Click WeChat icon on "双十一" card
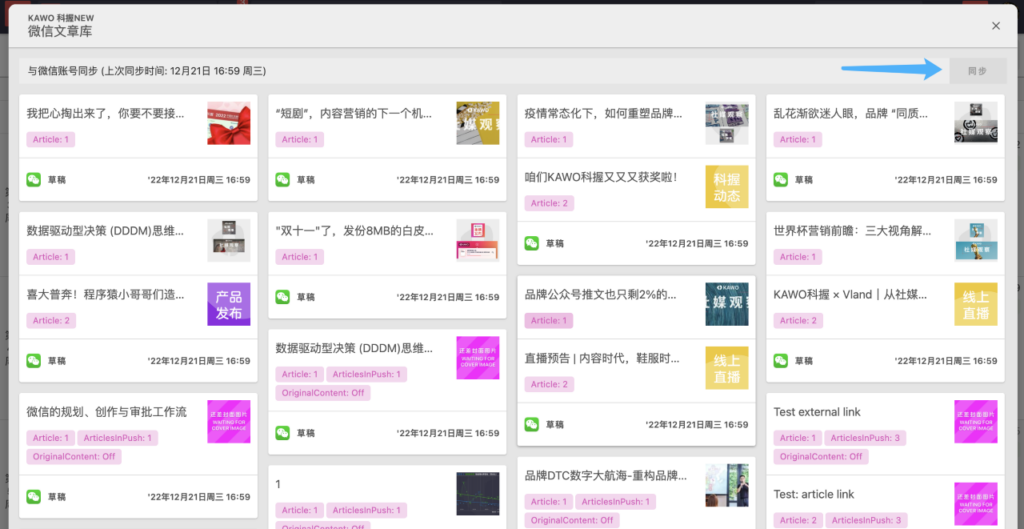Screen dimensions: 1024x529 (283, 297)
